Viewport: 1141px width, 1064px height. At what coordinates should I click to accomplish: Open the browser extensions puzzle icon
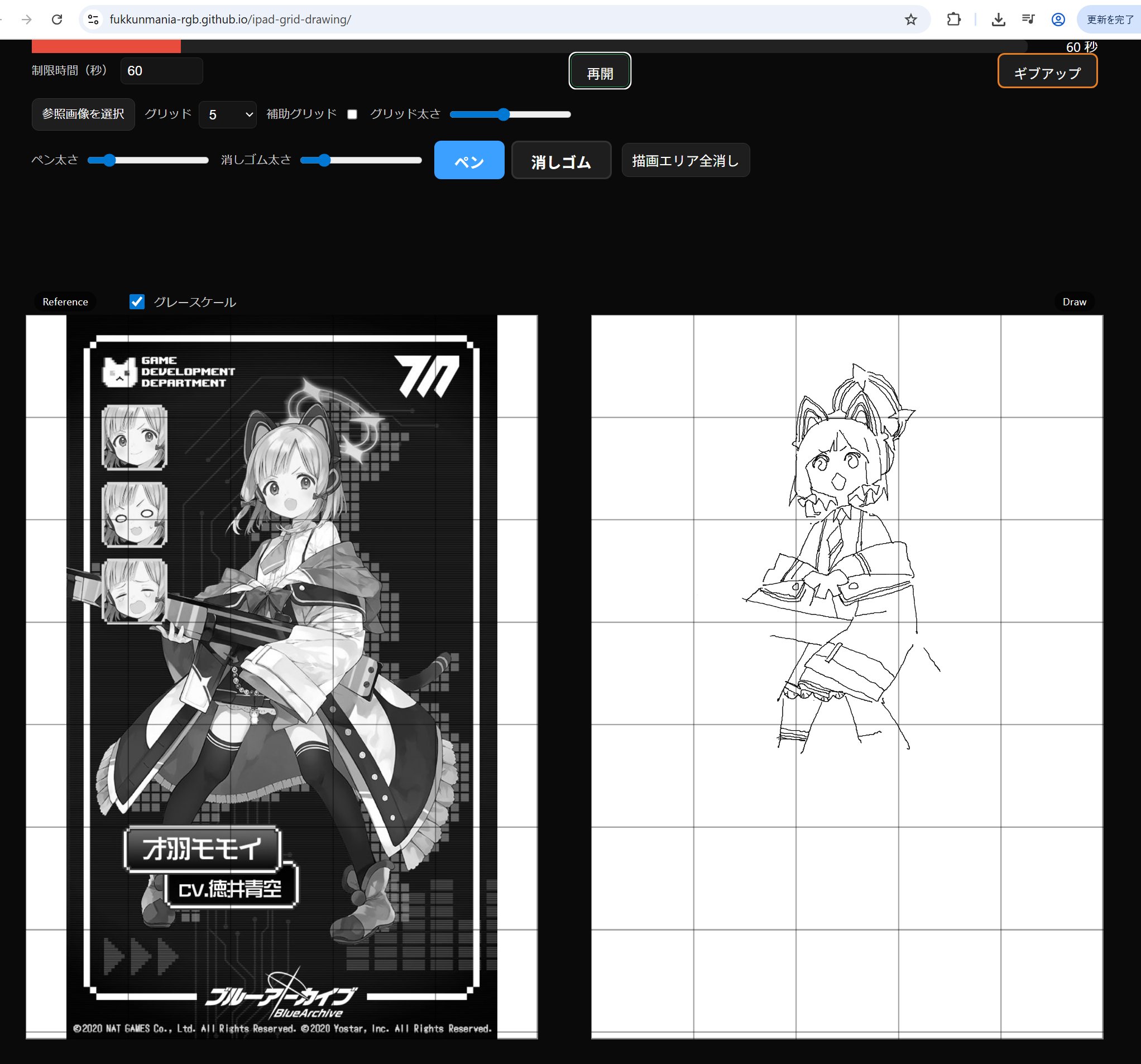[953, 20]
